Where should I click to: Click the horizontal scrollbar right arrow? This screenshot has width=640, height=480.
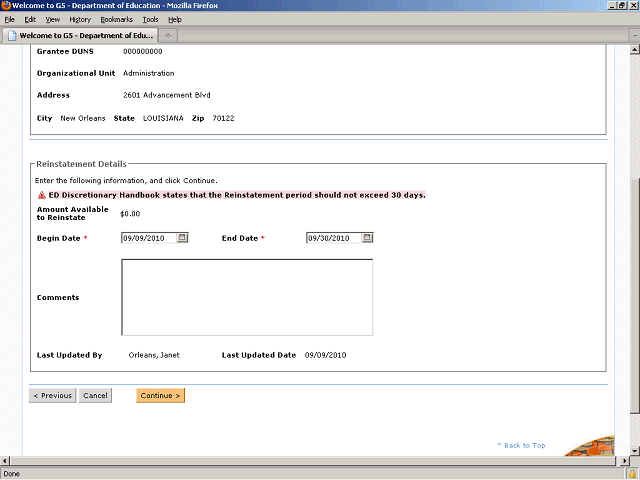point(624,461)
